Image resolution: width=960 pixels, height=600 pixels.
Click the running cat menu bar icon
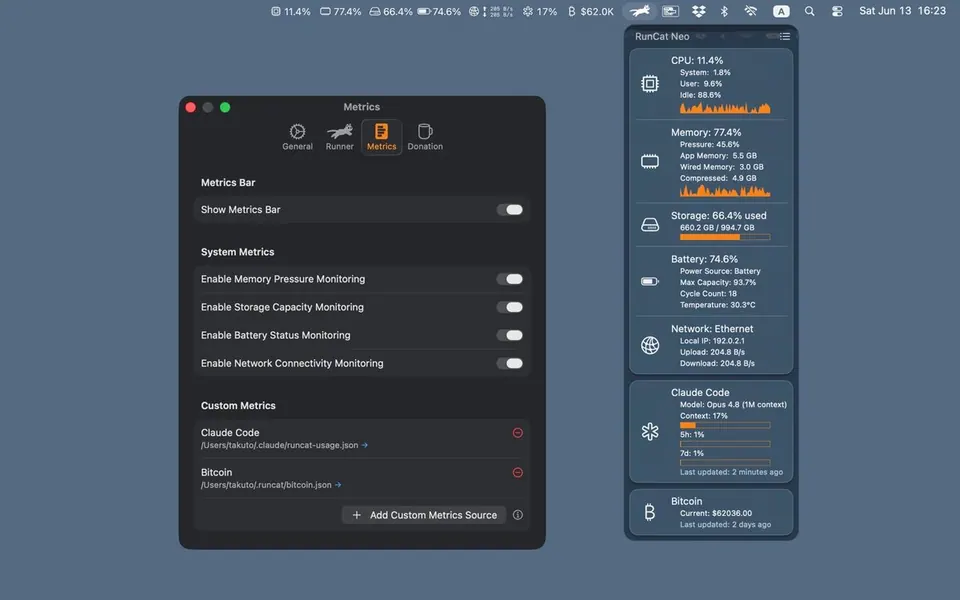tap(640, 11)
